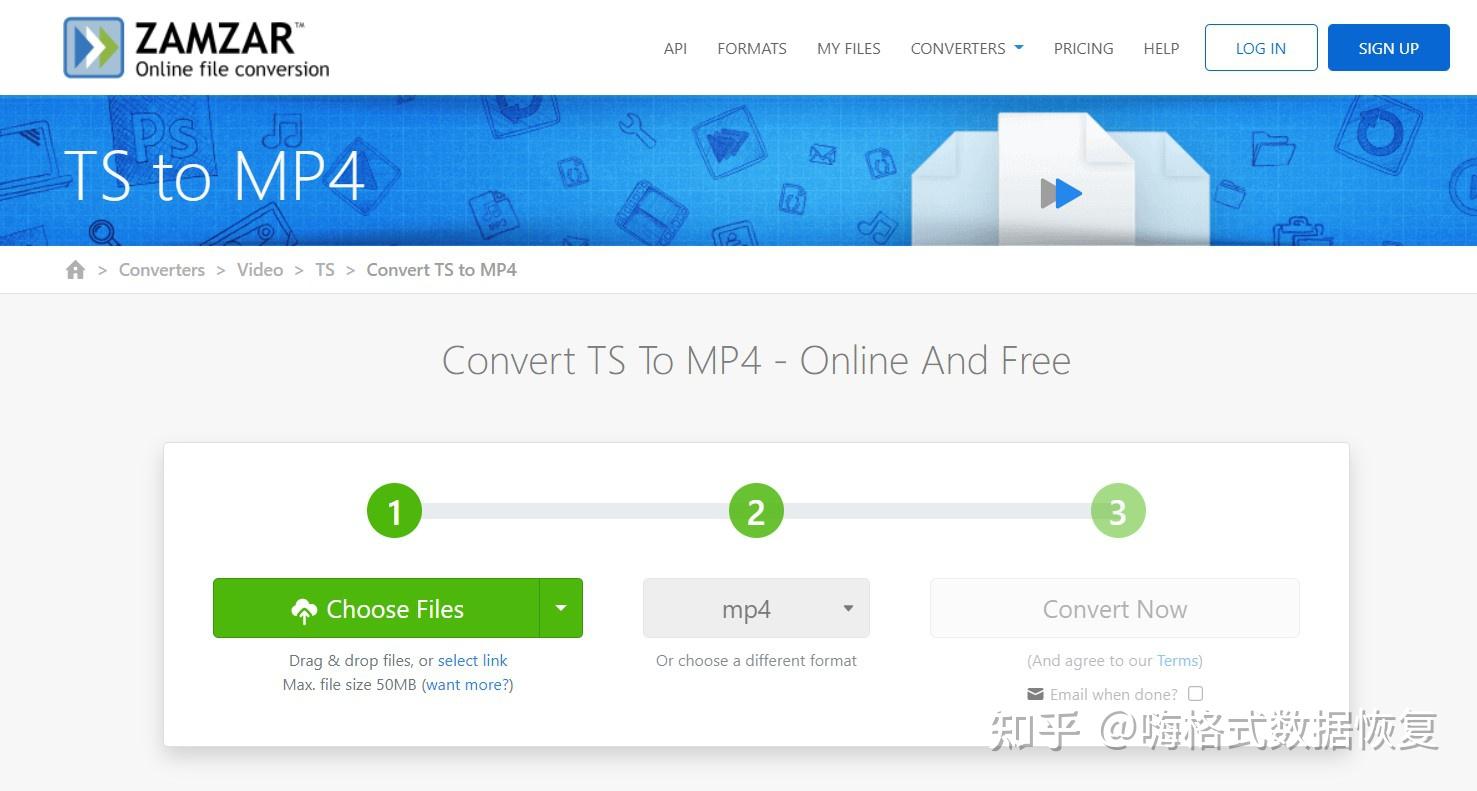Click the email envelope icon near checkbox
Image resolution: width=1477 pixels, height=791 pixels.
(1035, 693)
